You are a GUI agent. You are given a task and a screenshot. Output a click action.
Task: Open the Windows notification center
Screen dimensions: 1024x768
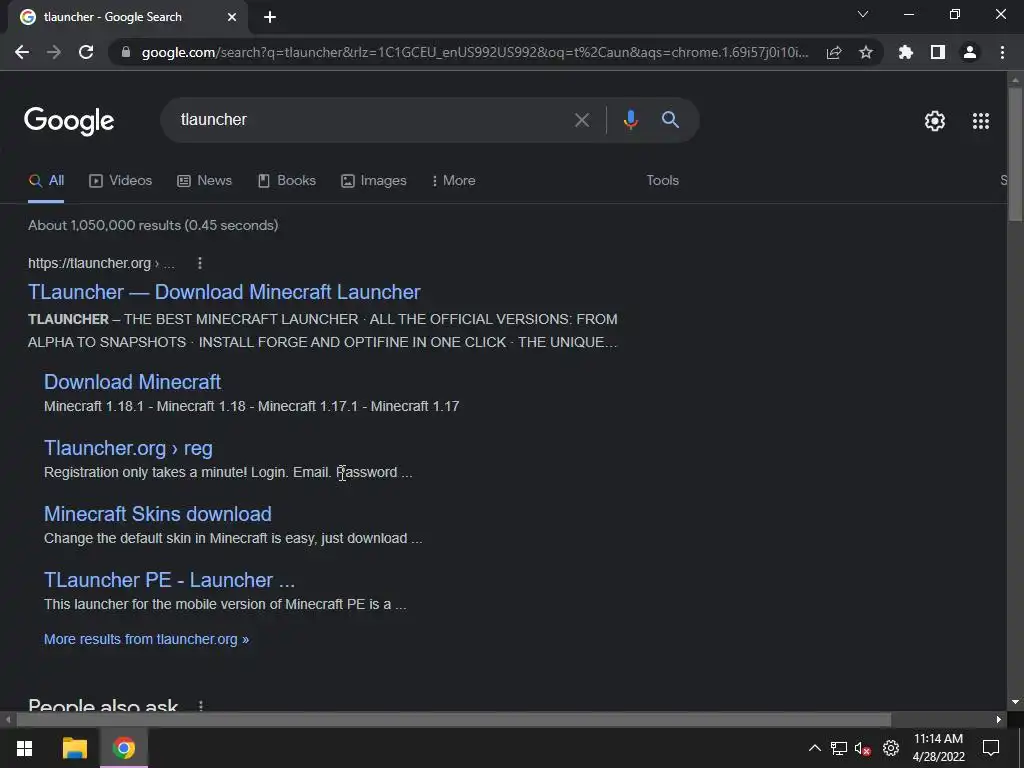991,748
